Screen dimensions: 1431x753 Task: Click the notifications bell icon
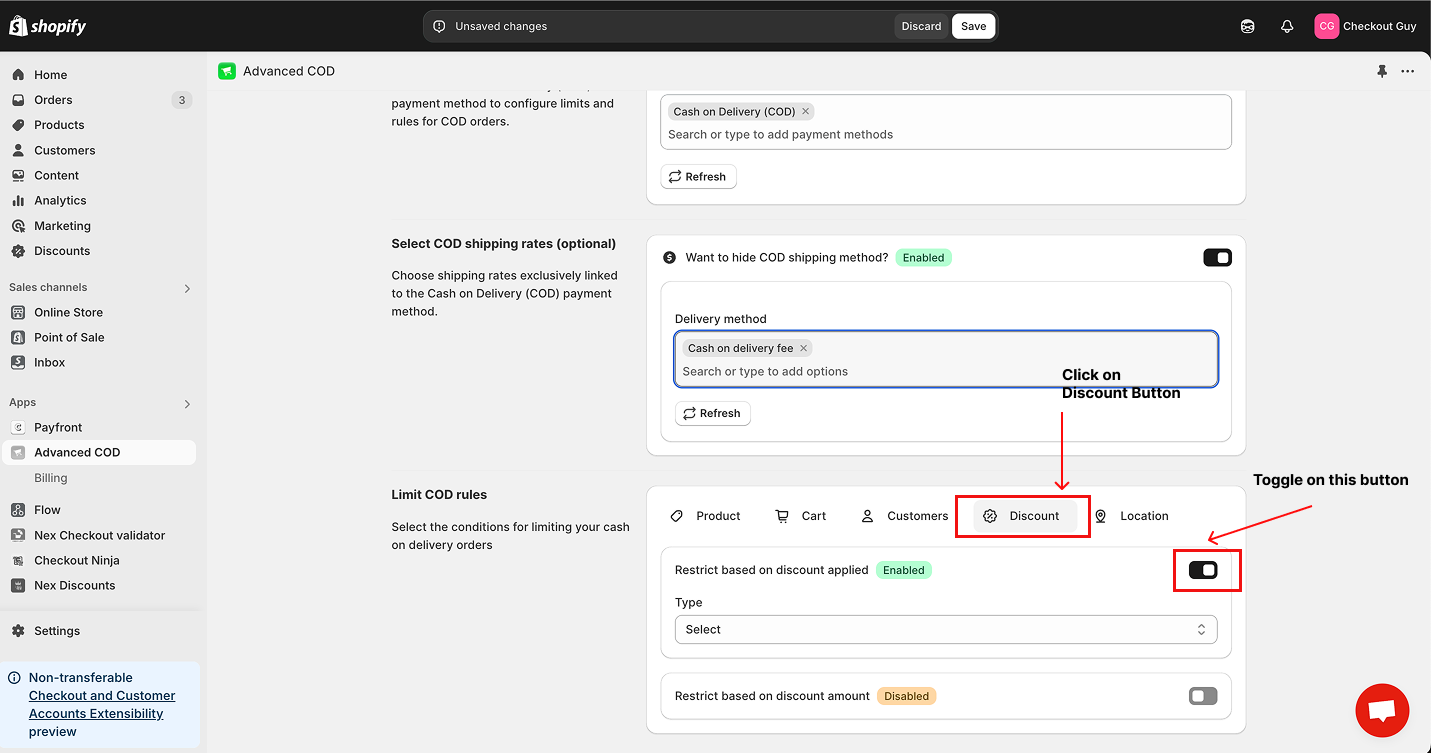[x=1287, y=27]
